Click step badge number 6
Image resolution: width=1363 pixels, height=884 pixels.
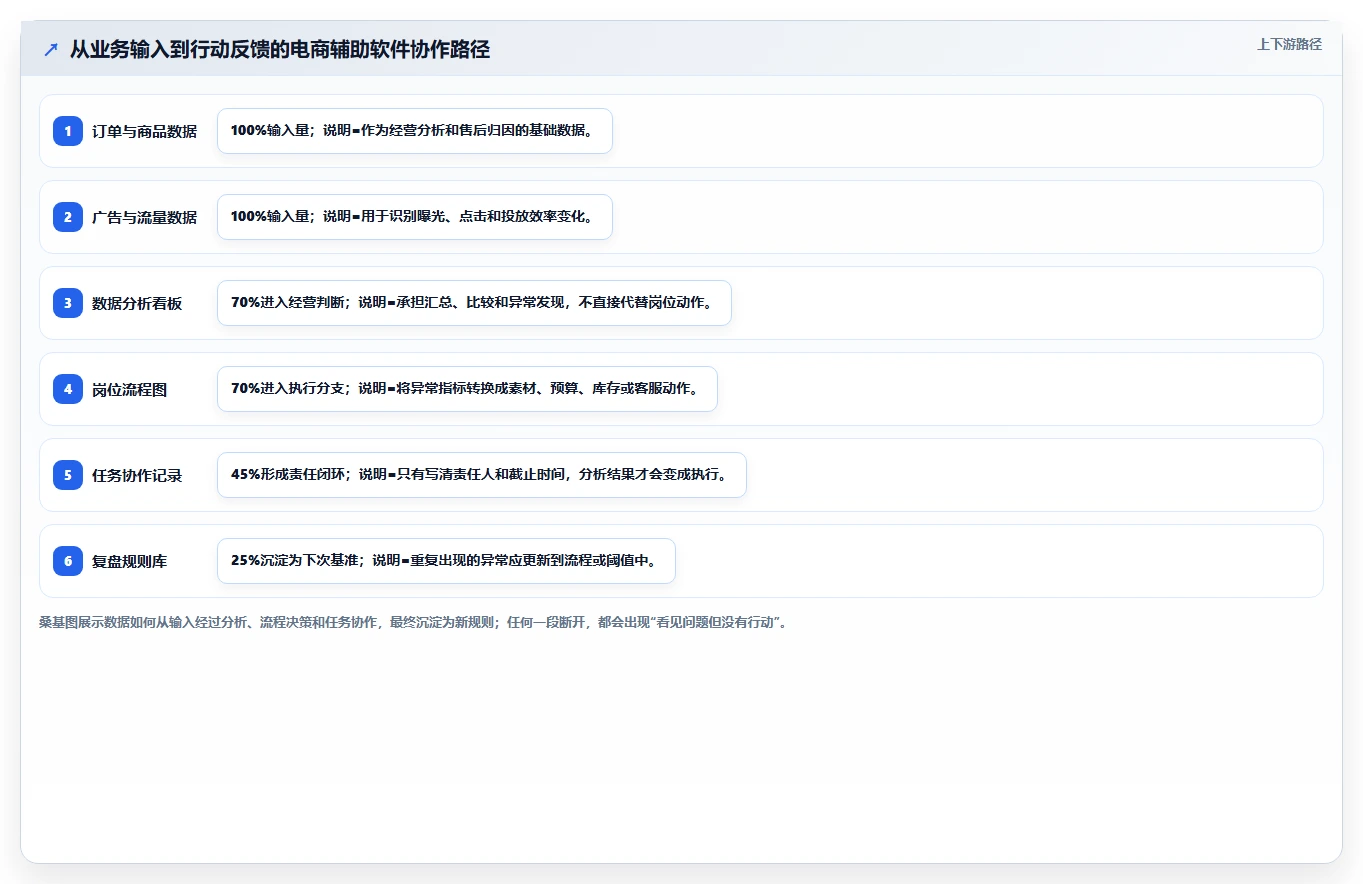(68, 561)
